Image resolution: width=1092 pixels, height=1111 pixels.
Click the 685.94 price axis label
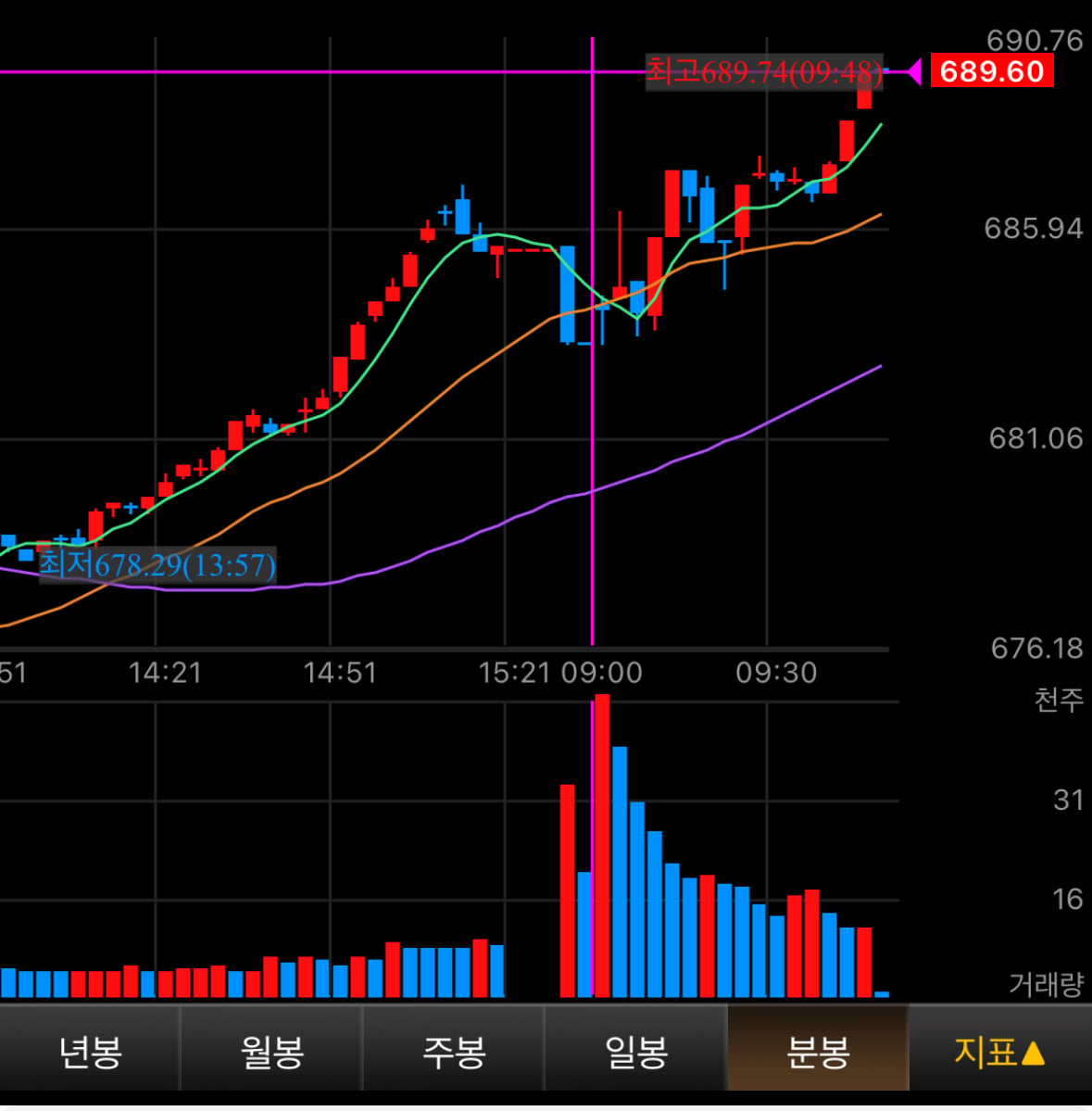pos(1034,228)
